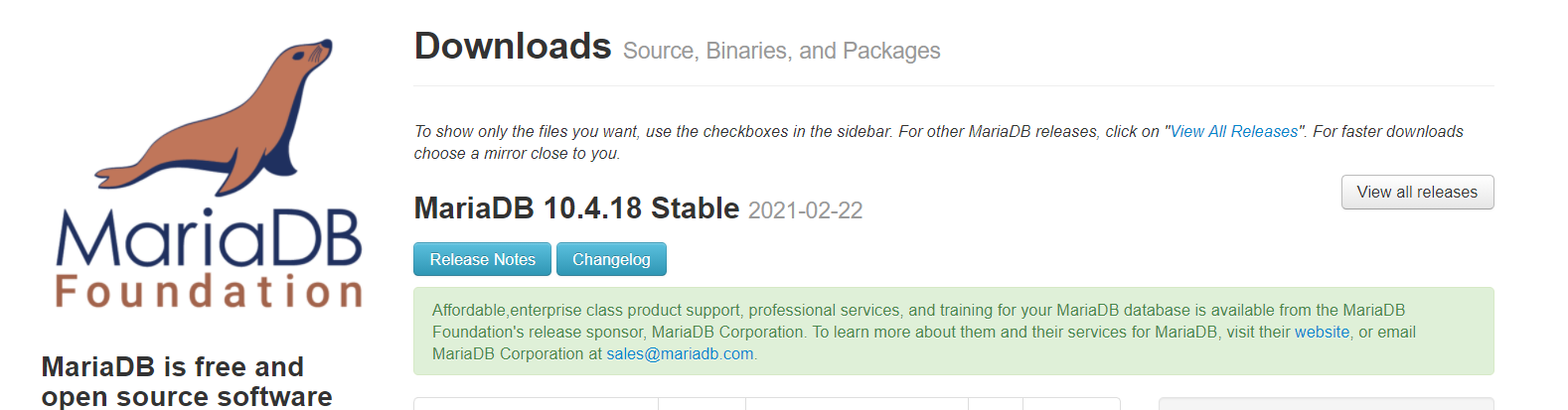Image resolution: width=1568 pixels, height=410 pixels.
Task: Click the MariaDB is free and open source heading
Action: pyautogui.click(x=187, y=381)
